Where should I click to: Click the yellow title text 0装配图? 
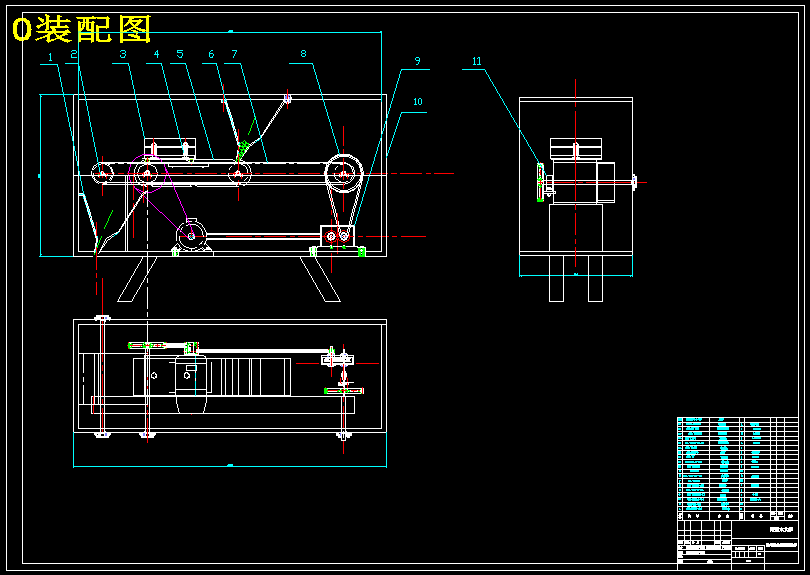tap(82, 29)
